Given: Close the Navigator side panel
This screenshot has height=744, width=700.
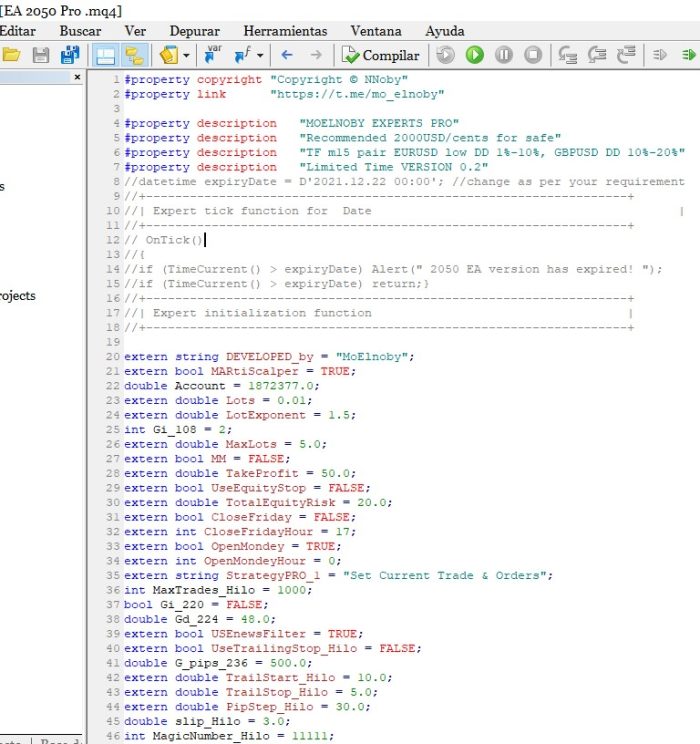Looking at the screenshot, I should [x=77, y=77].
